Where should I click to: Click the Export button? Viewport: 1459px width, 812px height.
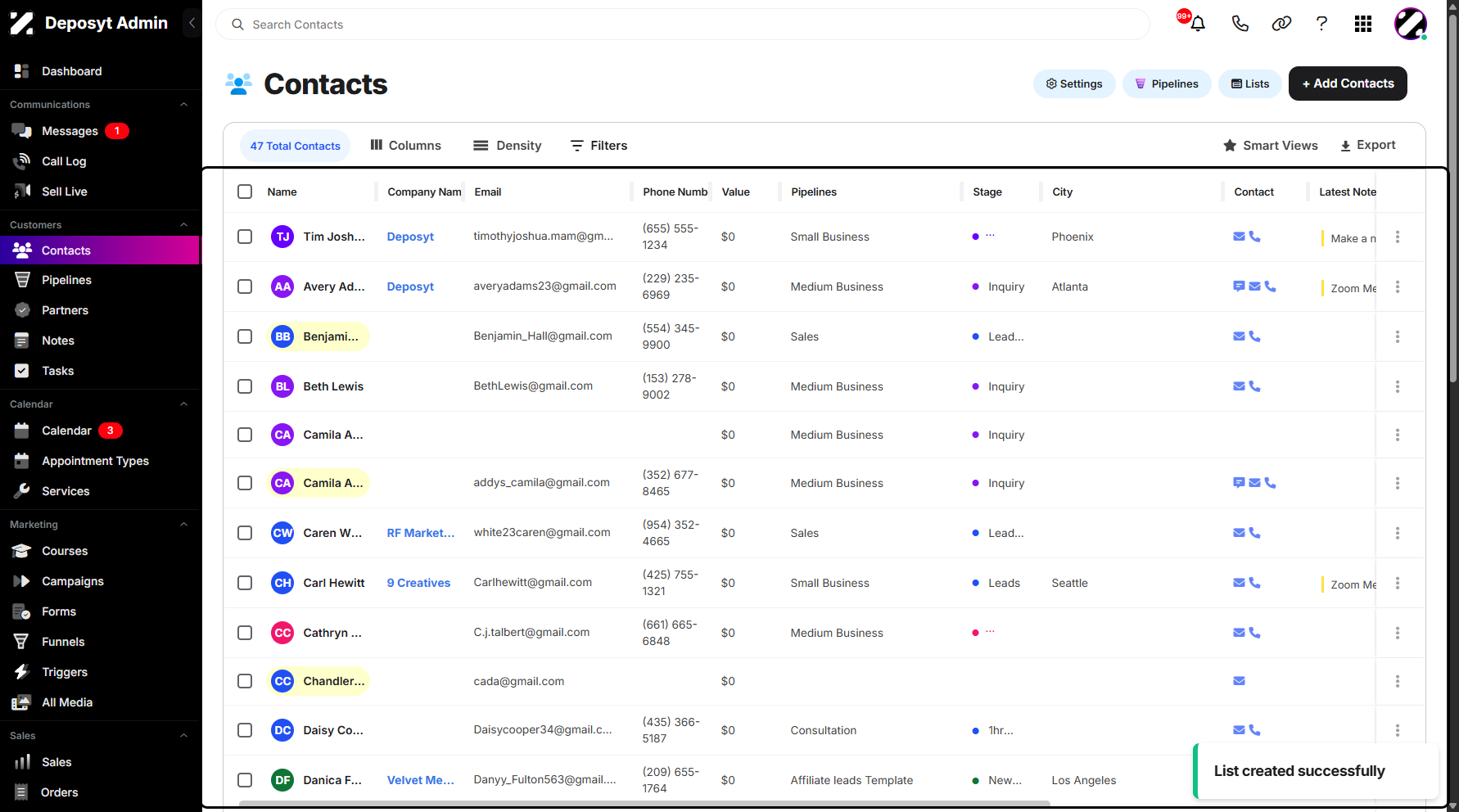pos(1367,145)
